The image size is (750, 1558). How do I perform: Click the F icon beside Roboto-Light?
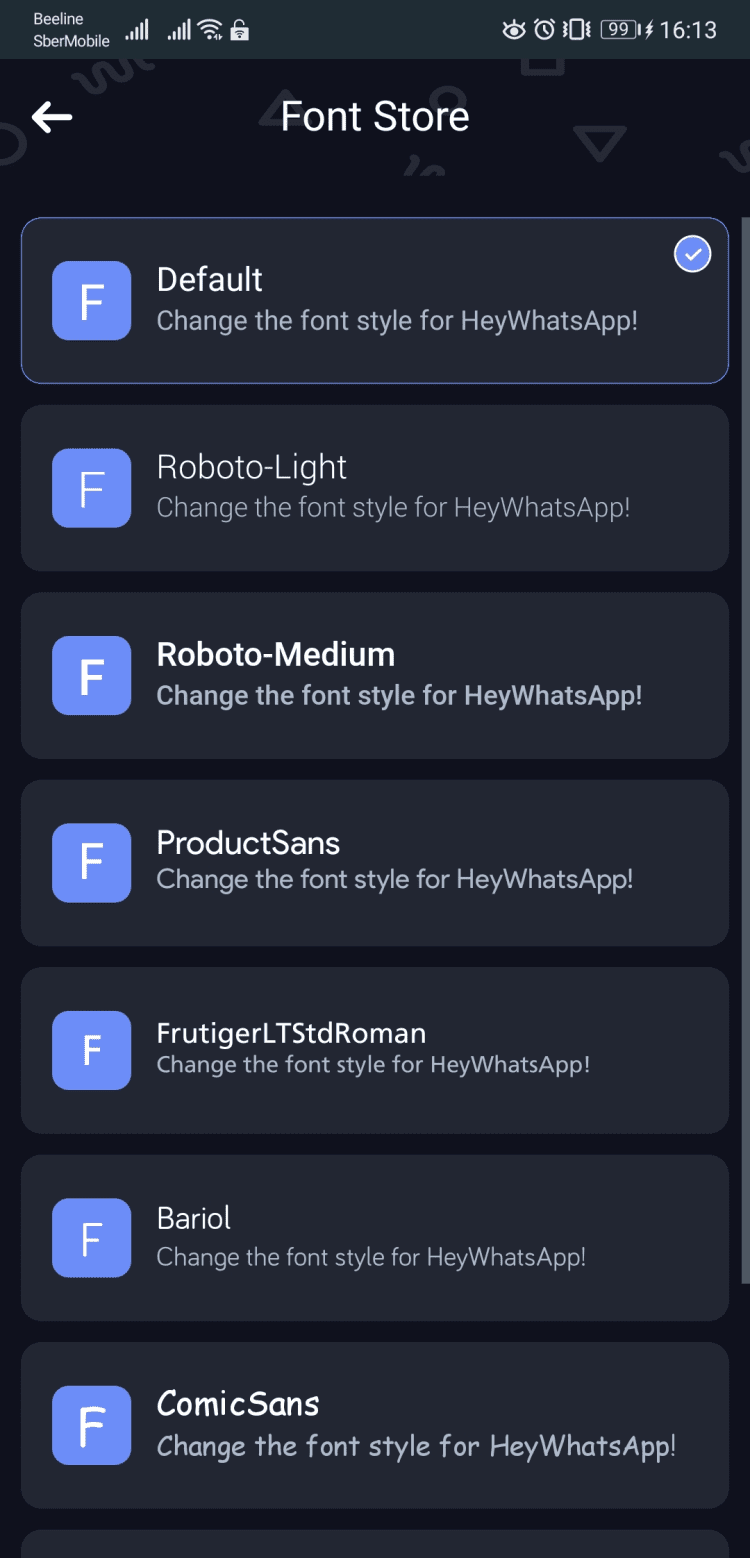[x=91, y=488]
